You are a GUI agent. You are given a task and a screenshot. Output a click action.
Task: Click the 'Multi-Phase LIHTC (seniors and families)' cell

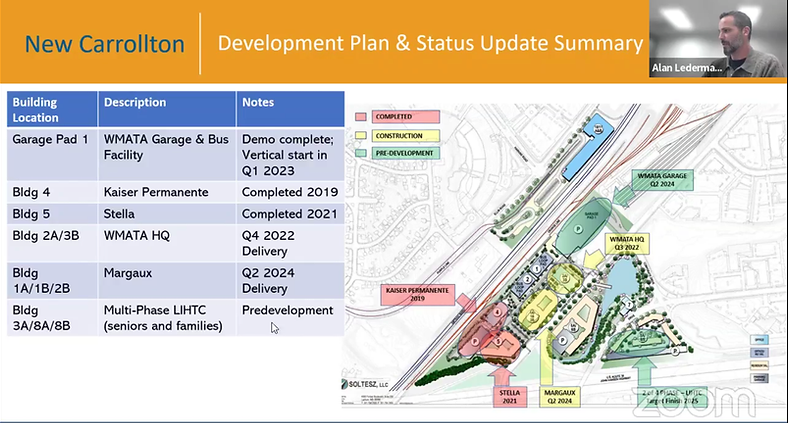167,318
